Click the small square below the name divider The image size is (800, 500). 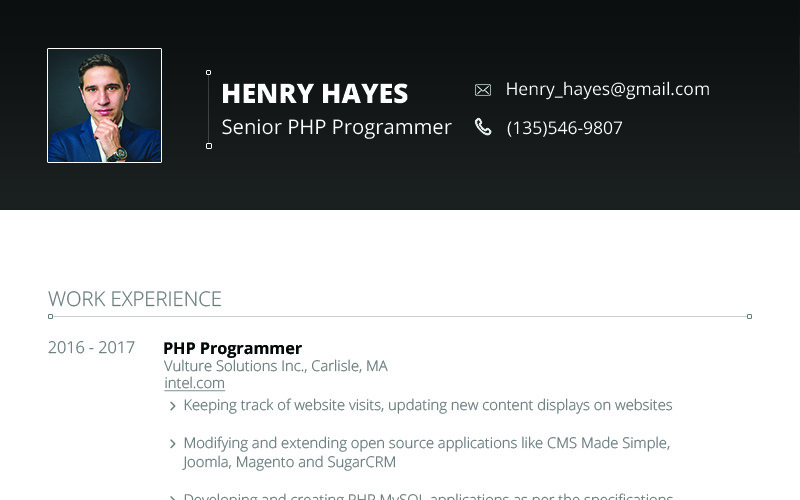point(208,146)
